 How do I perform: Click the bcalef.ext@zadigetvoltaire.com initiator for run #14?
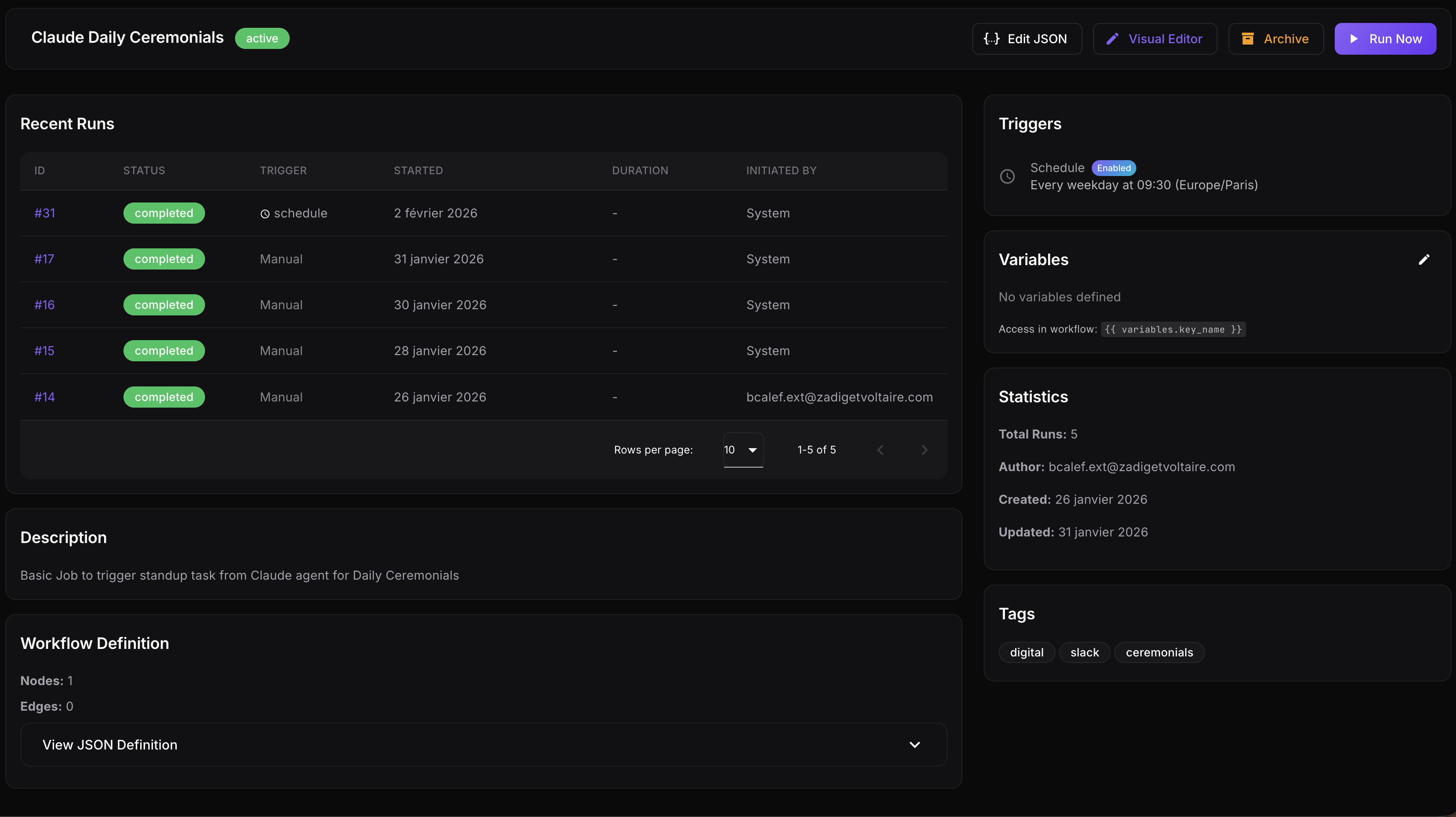point(840,397)
